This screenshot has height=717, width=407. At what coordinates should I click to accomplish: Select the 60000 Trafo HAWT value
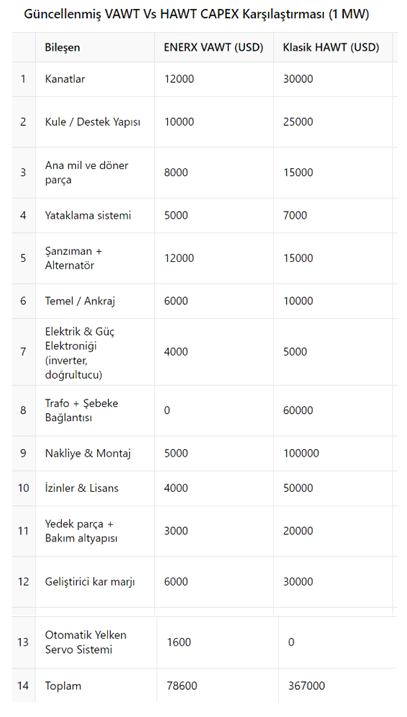[333, 411]
